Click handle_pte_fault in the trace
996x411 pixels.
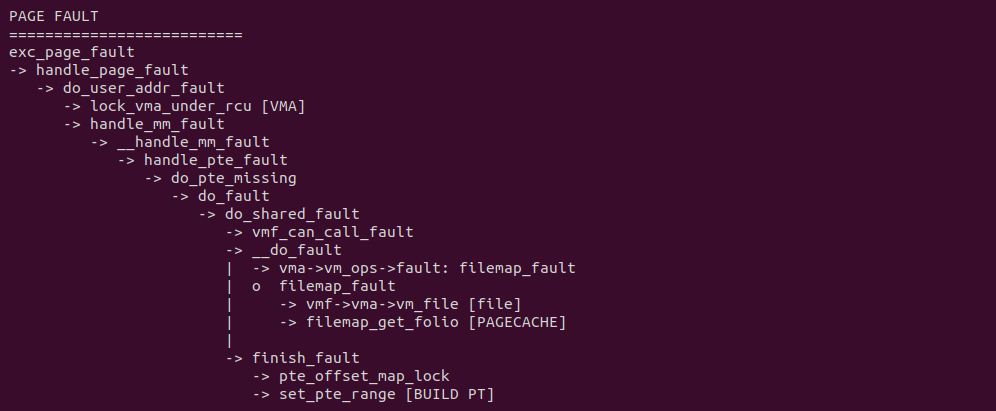click(216, 160)
